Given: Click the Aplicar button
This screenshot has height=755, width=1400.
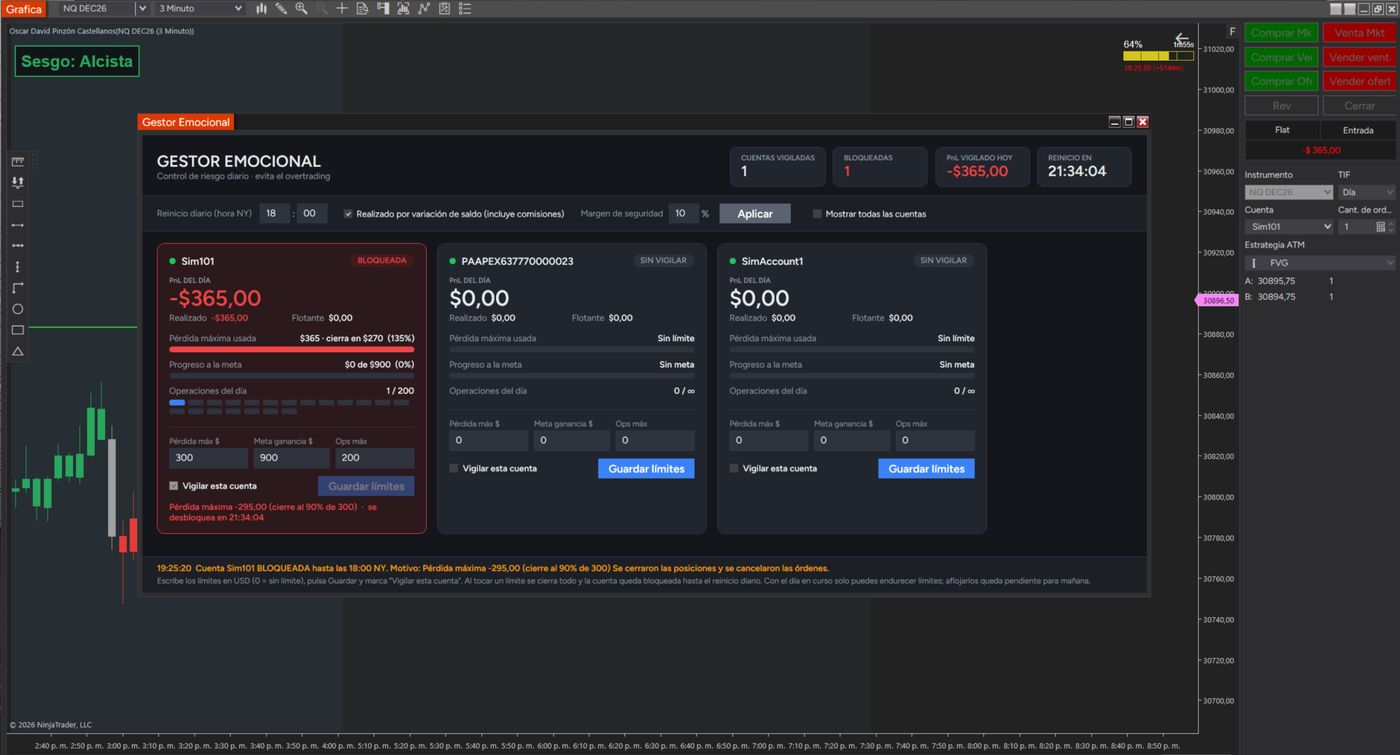Looking at the screenshot, I should (x=755, y=214).
